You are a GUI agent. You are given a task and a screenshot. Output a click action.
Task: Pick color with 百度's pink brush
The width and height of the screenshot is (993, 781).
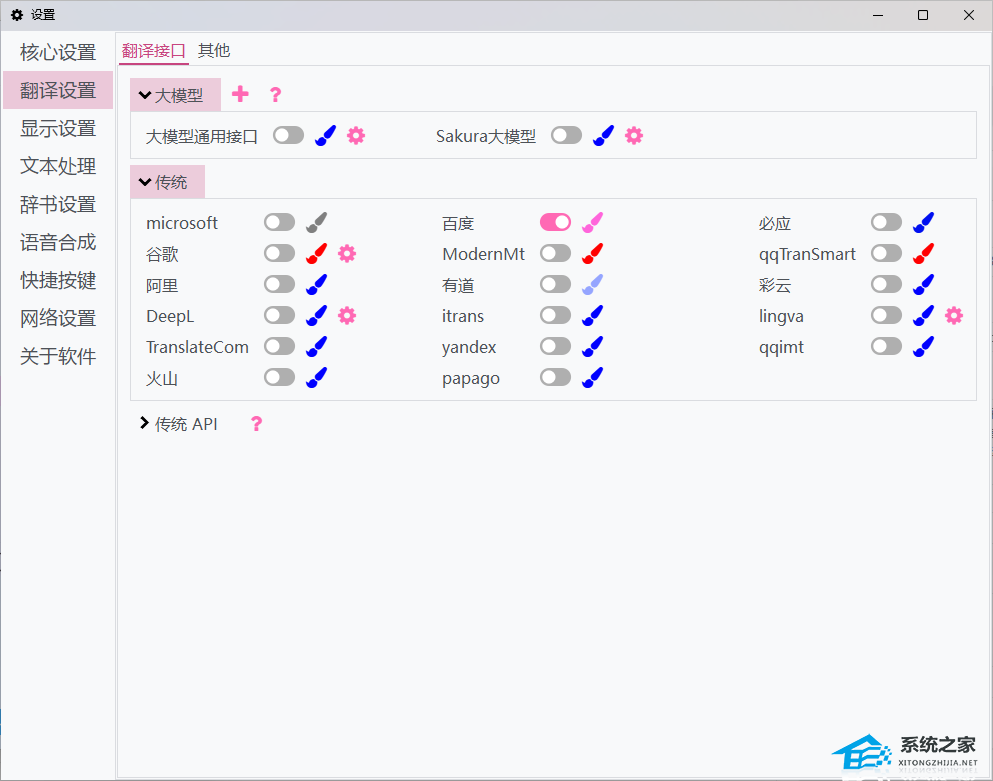point(592,222)
